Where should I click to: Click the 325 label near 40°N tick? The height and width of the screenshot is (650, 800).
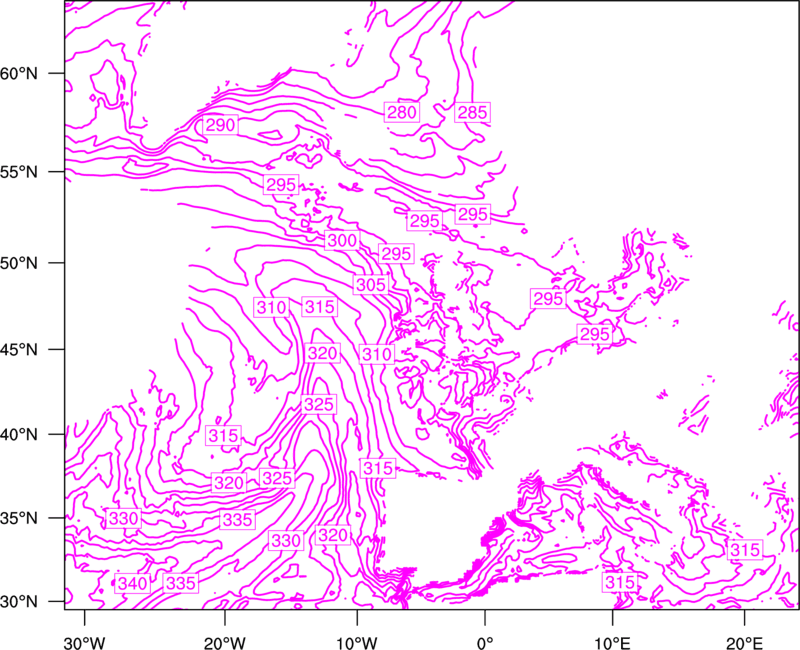(x=319, y=405)
